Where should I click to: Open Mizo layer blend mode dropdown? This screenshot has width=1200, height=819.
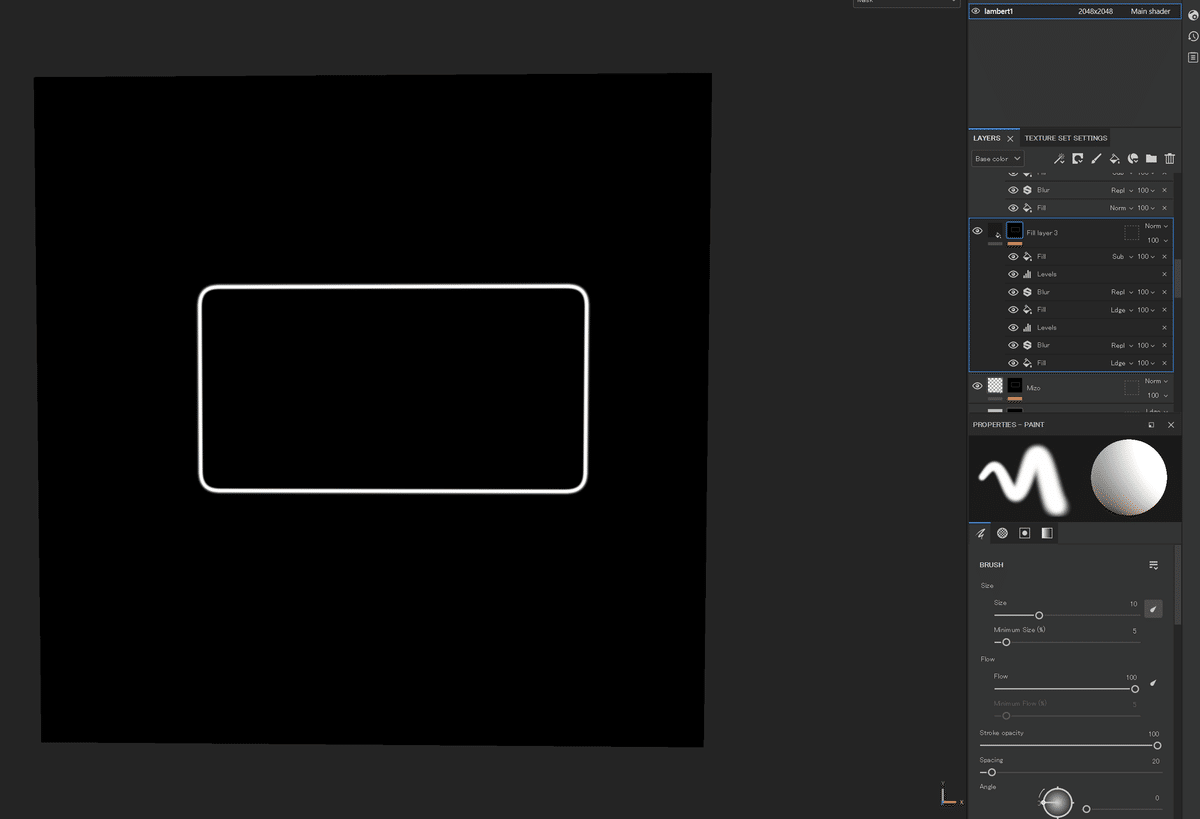(1156, 381)
